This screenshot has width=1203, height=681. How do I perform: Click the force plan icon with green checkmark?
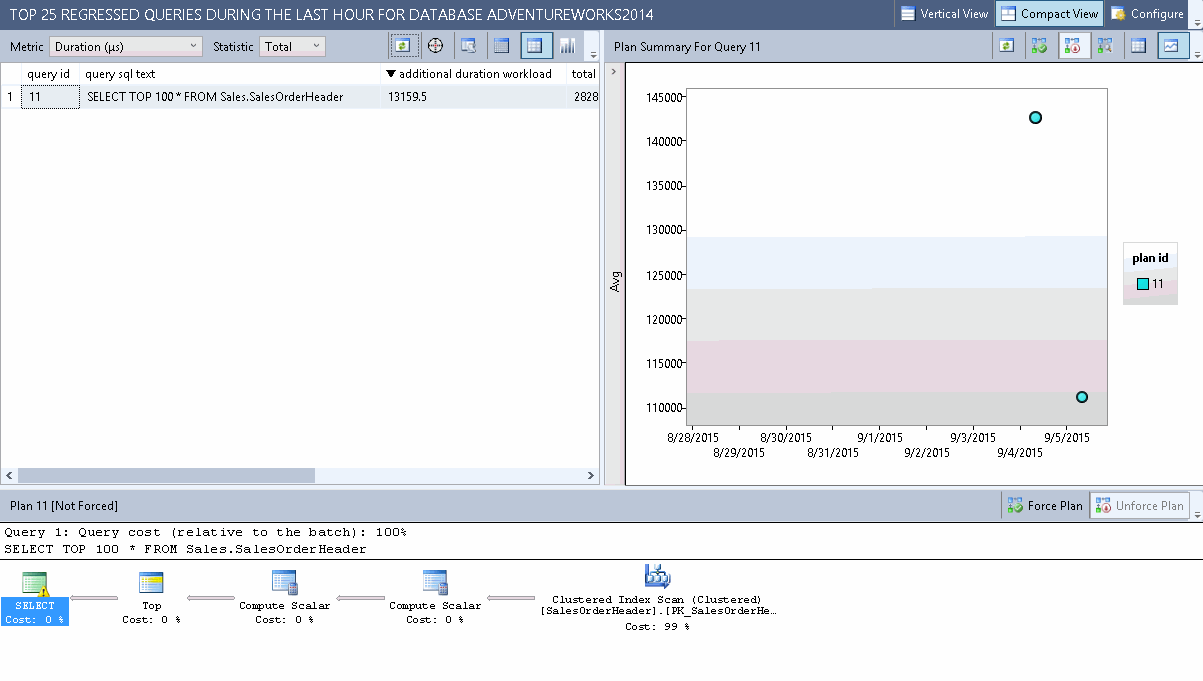click(x=1040, y=45)
